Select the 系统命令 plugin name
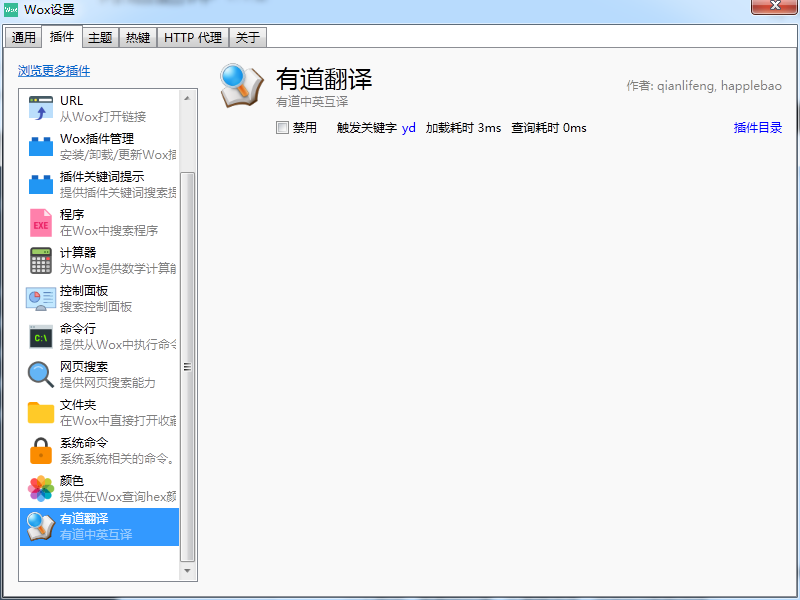 pyautogui.click(x=84, y=443)
